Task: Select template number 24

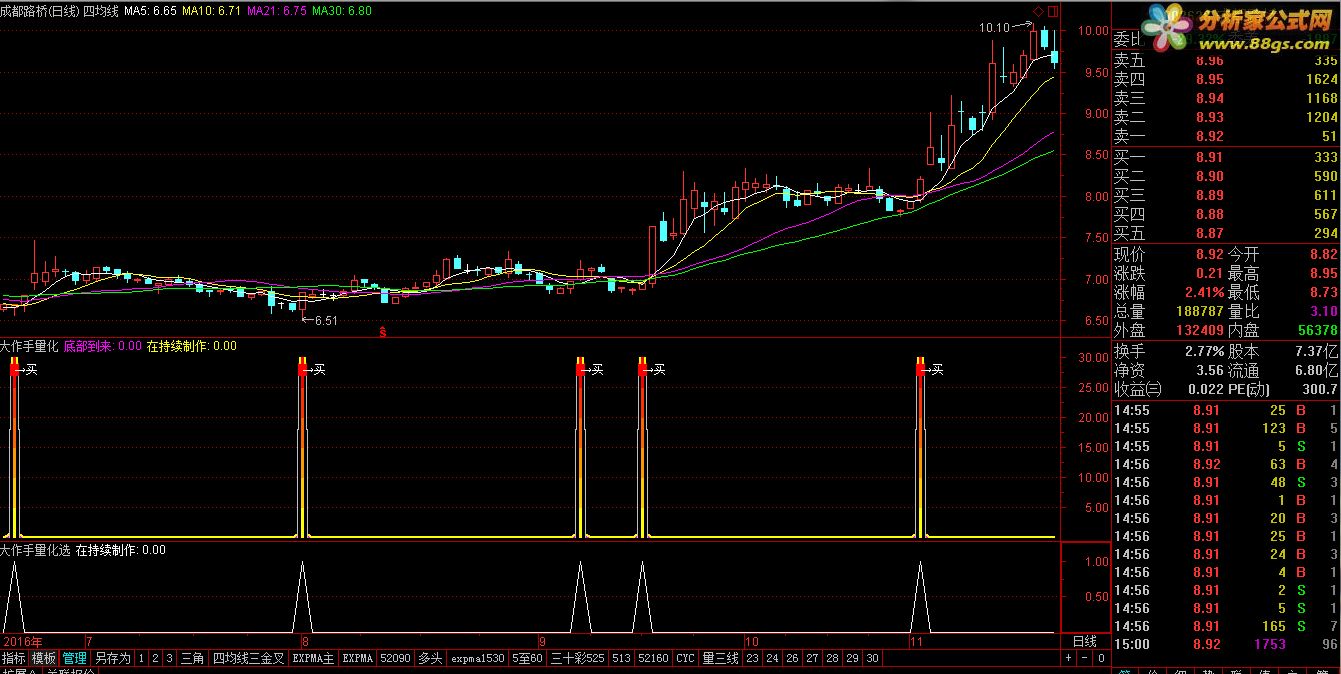Action: 772,659
